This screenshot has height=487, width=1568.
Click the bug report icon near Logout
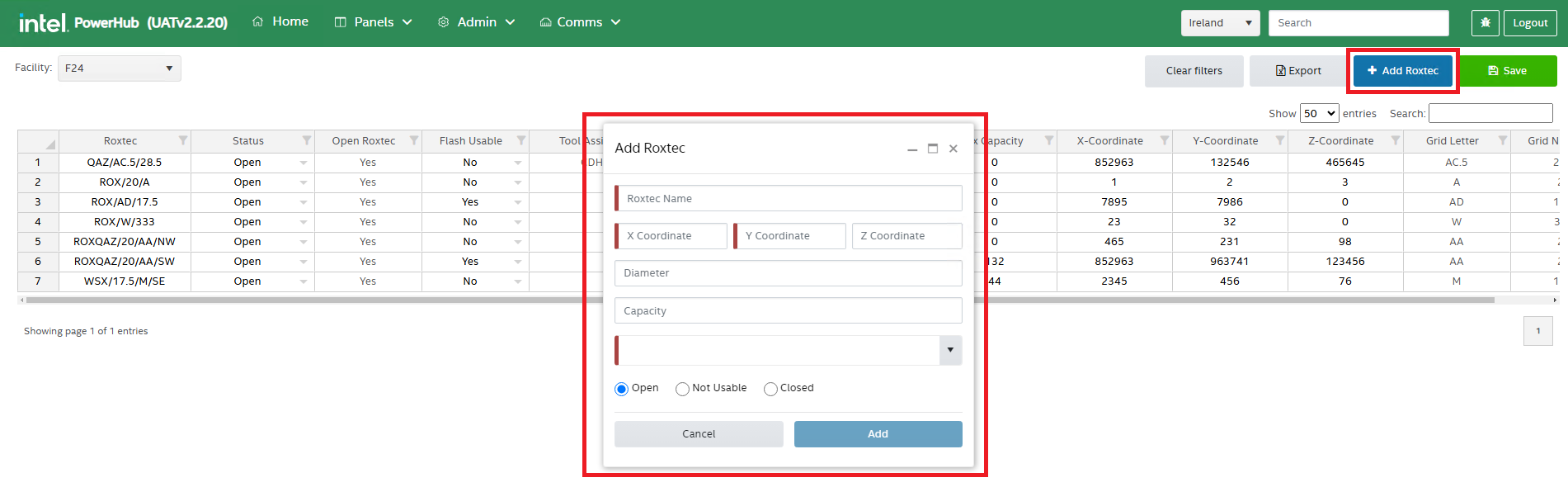1485,23
